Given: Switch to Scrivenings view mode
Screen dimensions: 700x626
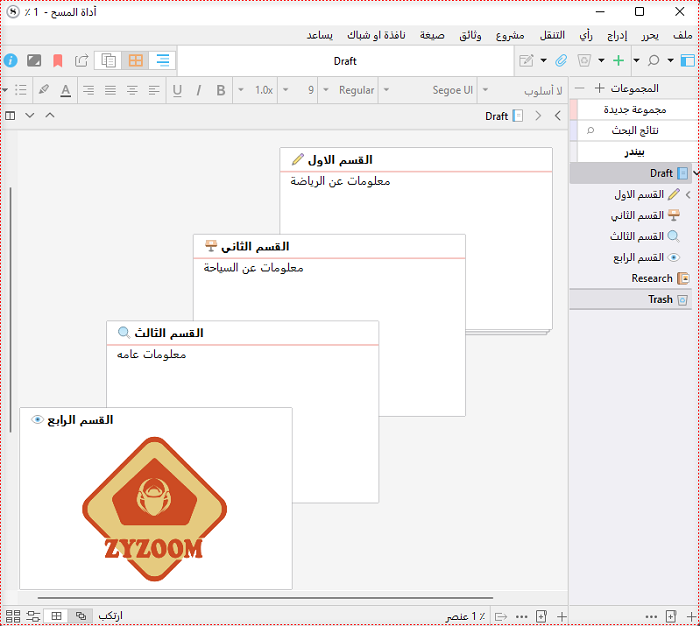Looking at the screenshot, I should click(x=108, y=60).
